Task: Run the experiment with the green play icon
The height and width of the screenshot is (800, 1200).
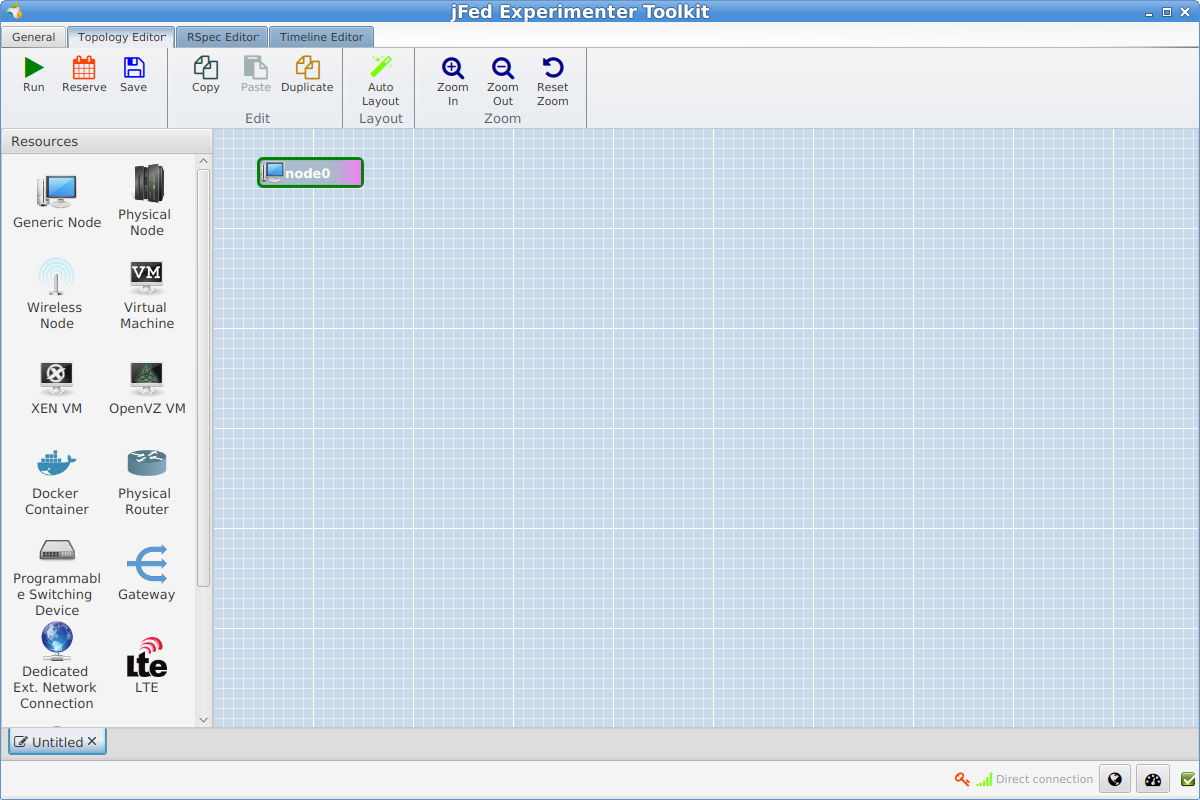Action: tap(34, 68)
